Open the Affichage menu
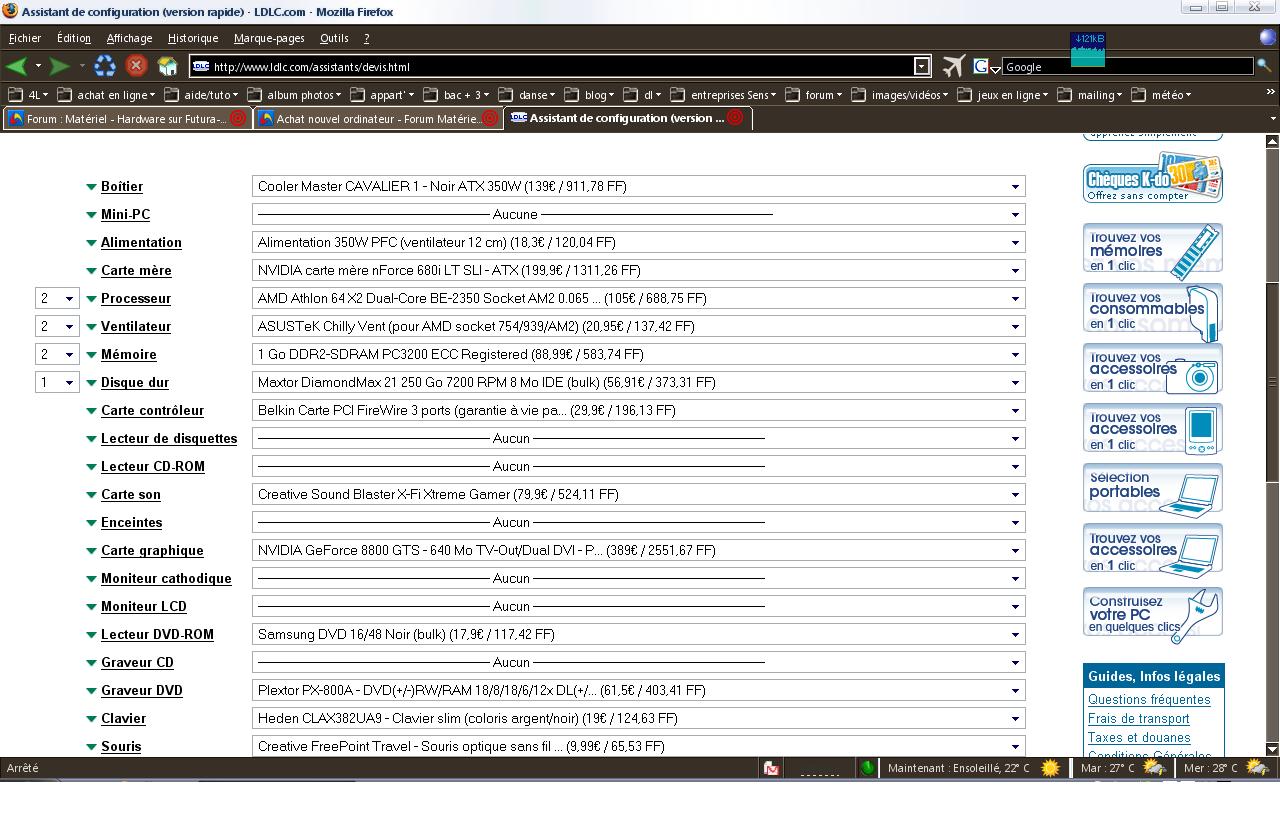Image resolution: width=1280 pixels, height=813 pixels. [130, 38]
